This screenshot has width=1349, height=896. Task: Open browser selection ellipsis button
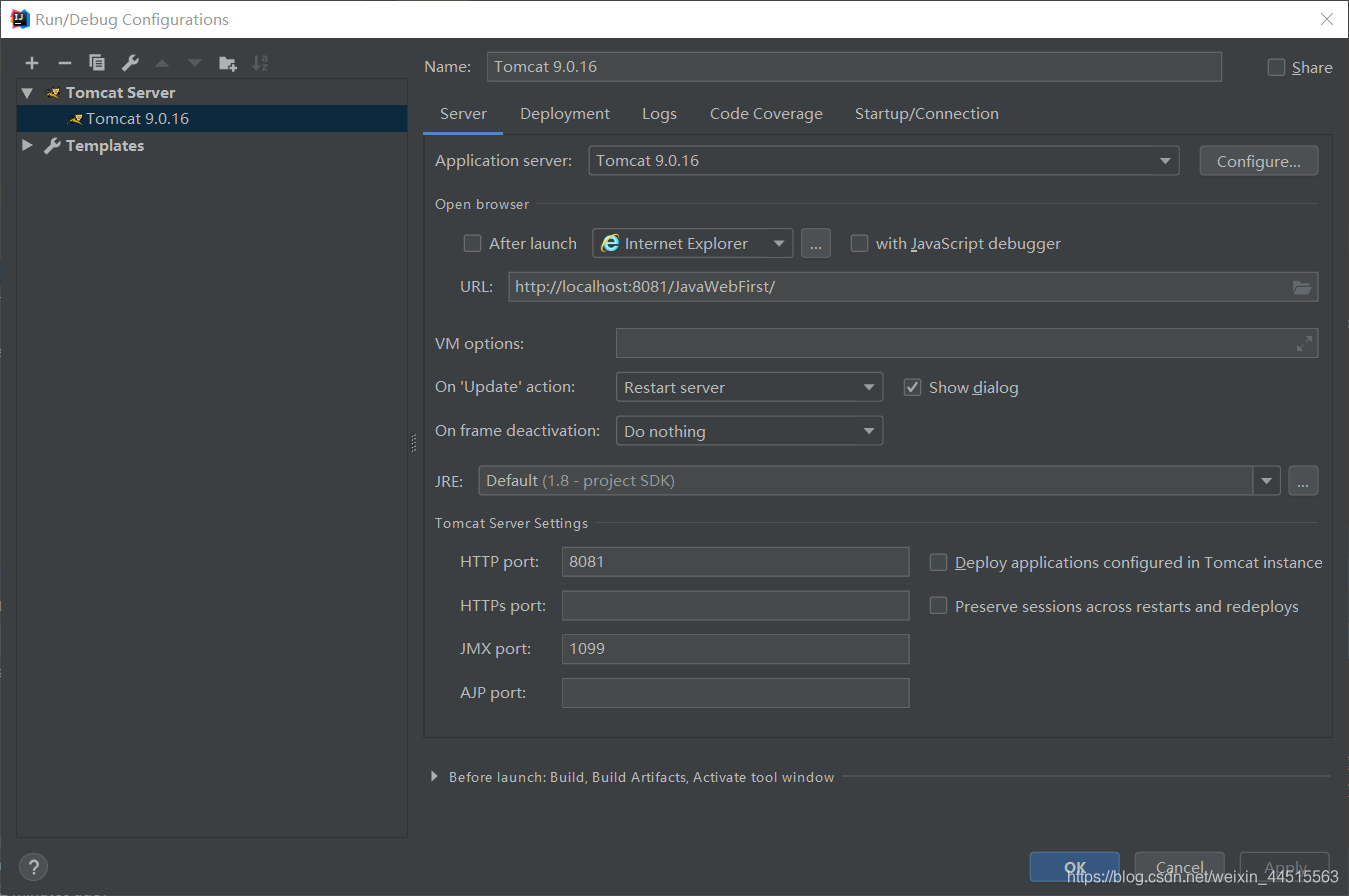point(816,243)
